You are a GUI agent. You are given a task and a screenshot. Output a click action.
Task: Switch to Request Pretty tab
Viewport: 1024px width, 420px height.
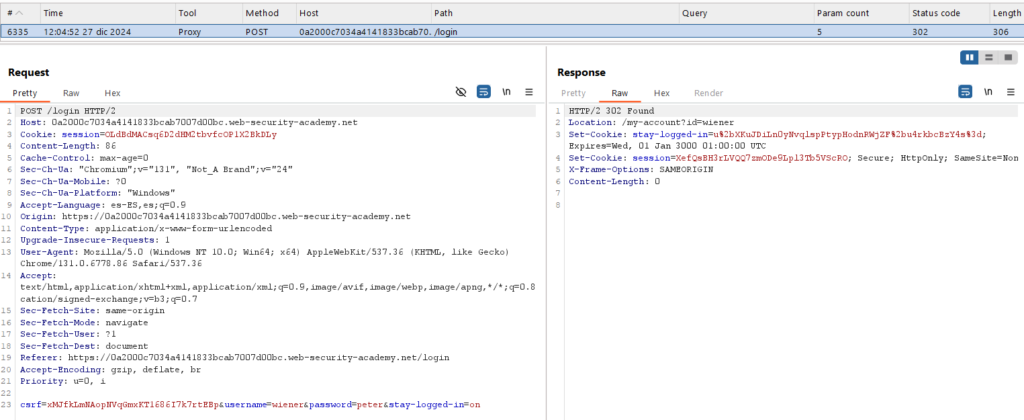point(25,93)
